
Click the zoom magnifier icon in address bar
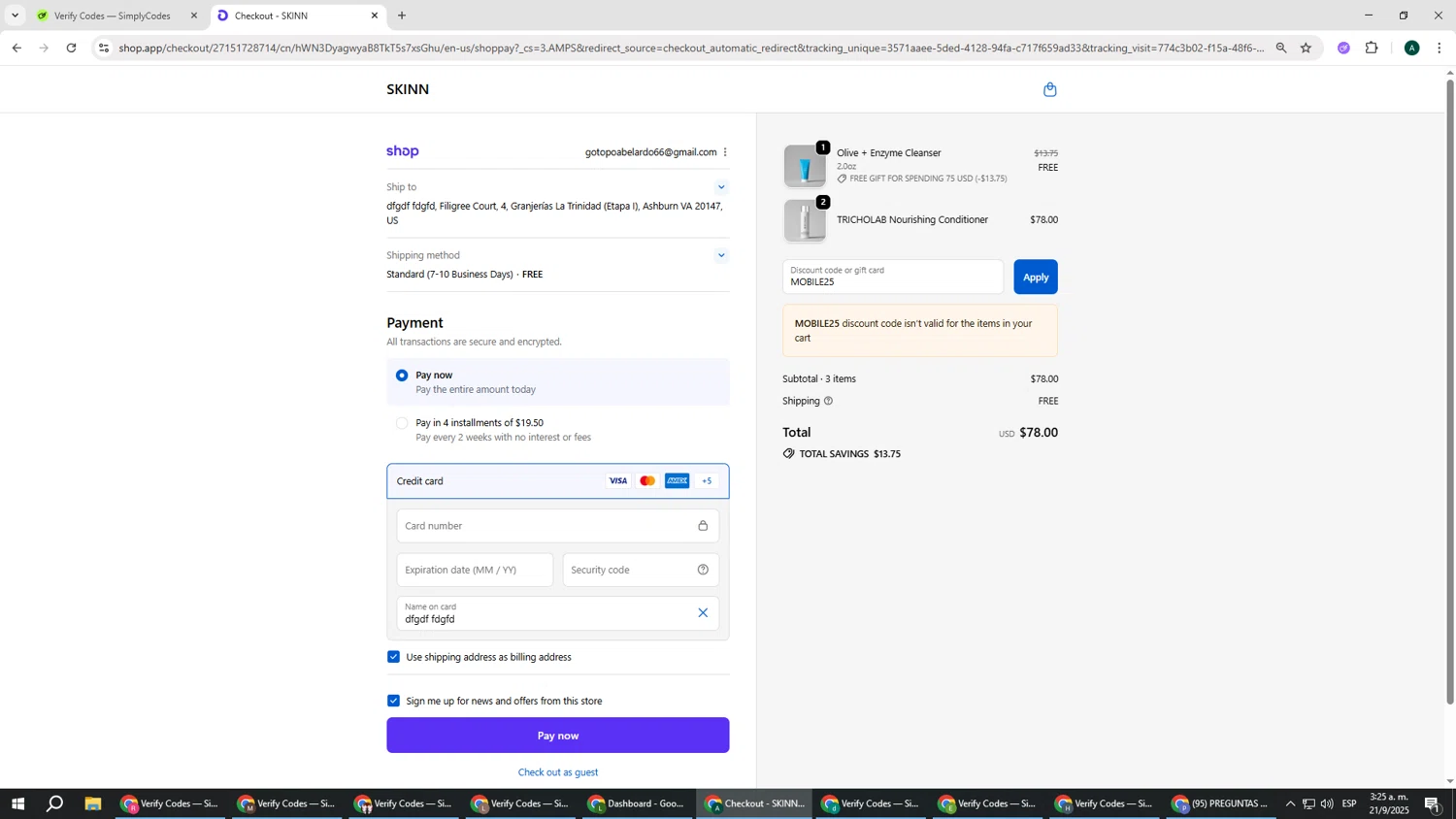[1281, 48]
